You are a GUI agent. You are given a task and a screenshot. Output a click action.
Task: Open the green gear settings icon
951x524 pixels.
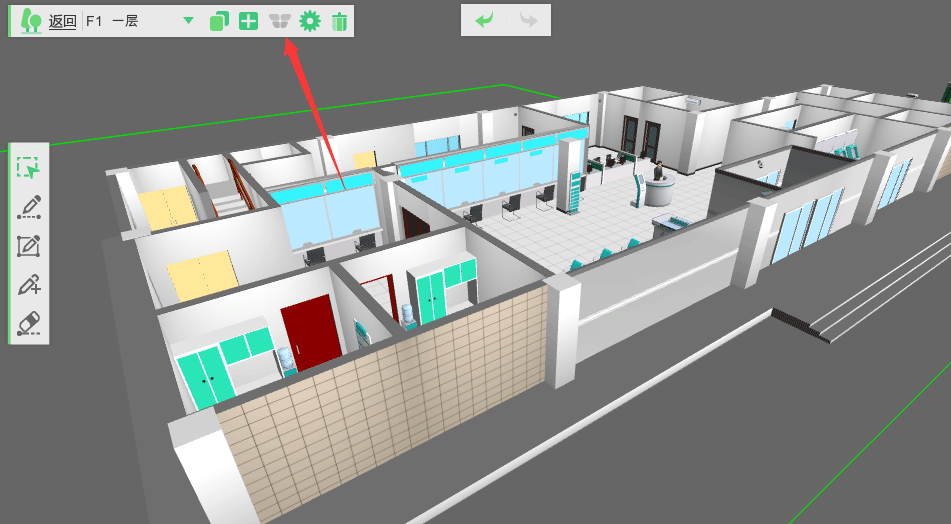coord(310,22)
